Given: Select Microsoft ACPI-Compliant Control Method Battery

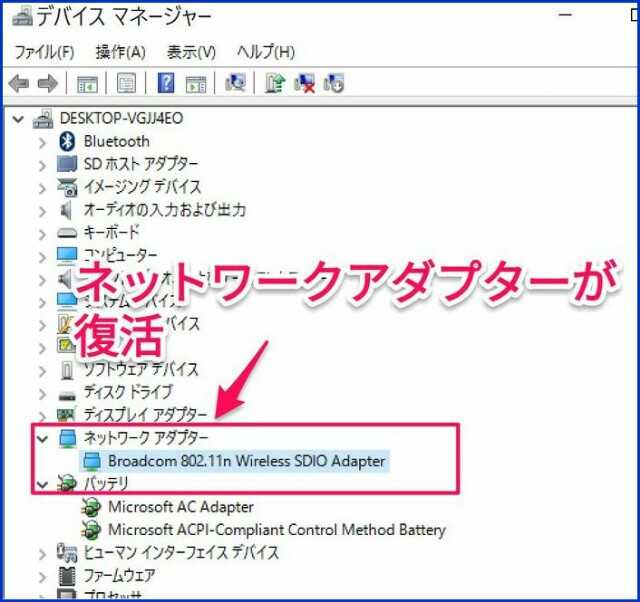Looking at the screenshot, I should [277, 530].
